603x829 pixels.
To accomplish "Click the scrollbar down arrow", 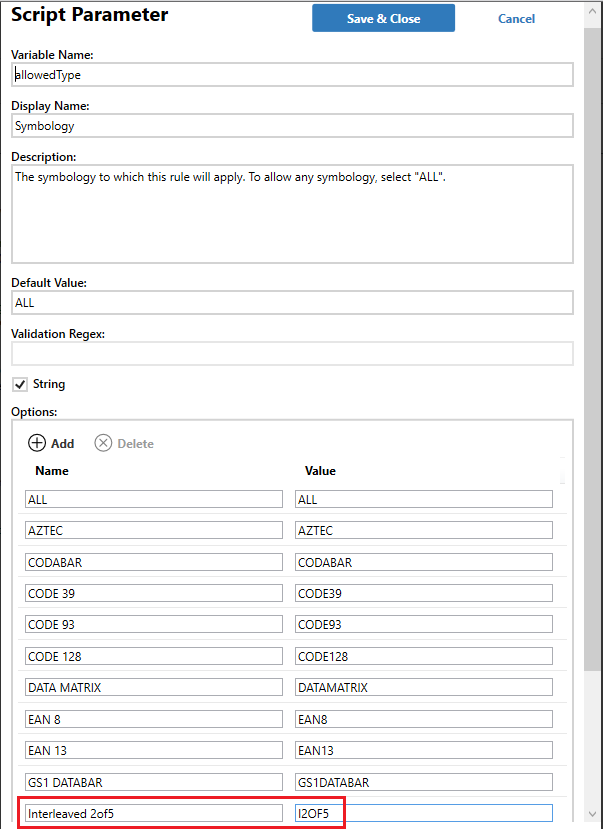I will [592, 814].
